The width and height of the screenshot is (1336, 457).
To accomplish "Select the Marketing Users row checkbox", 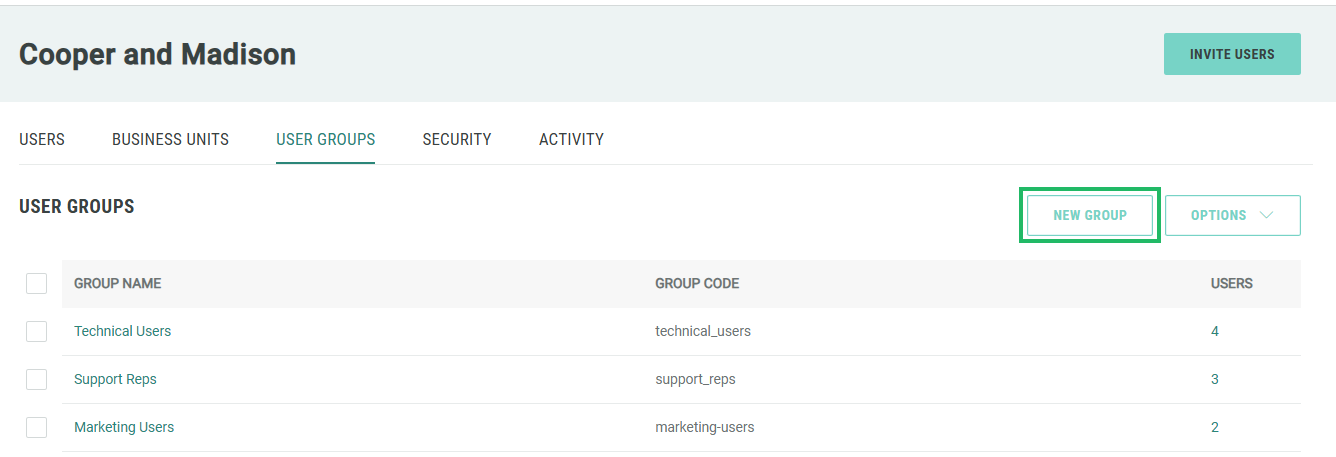I will click(37, 427).
